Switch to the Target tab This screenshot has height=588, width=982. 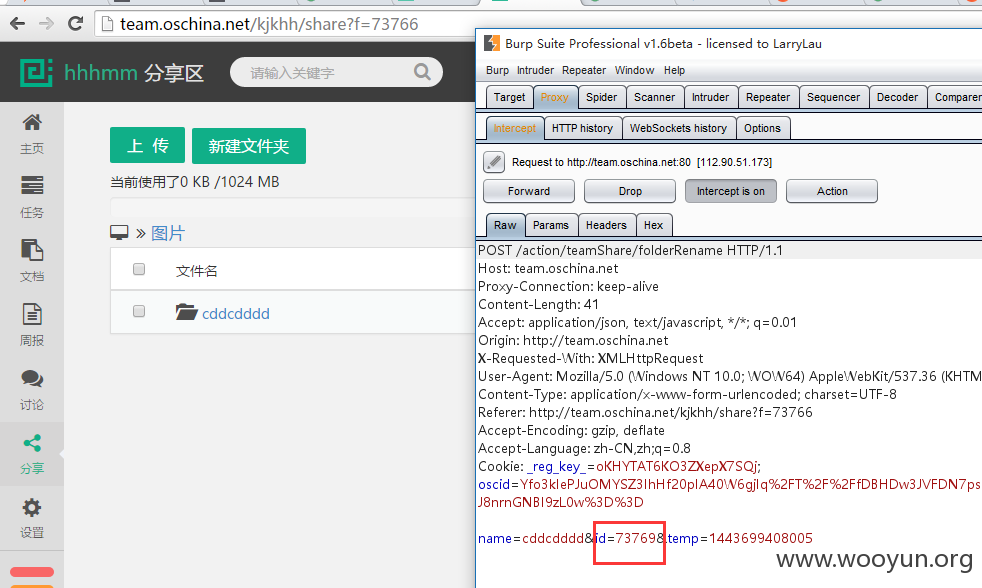pos(509,97)
